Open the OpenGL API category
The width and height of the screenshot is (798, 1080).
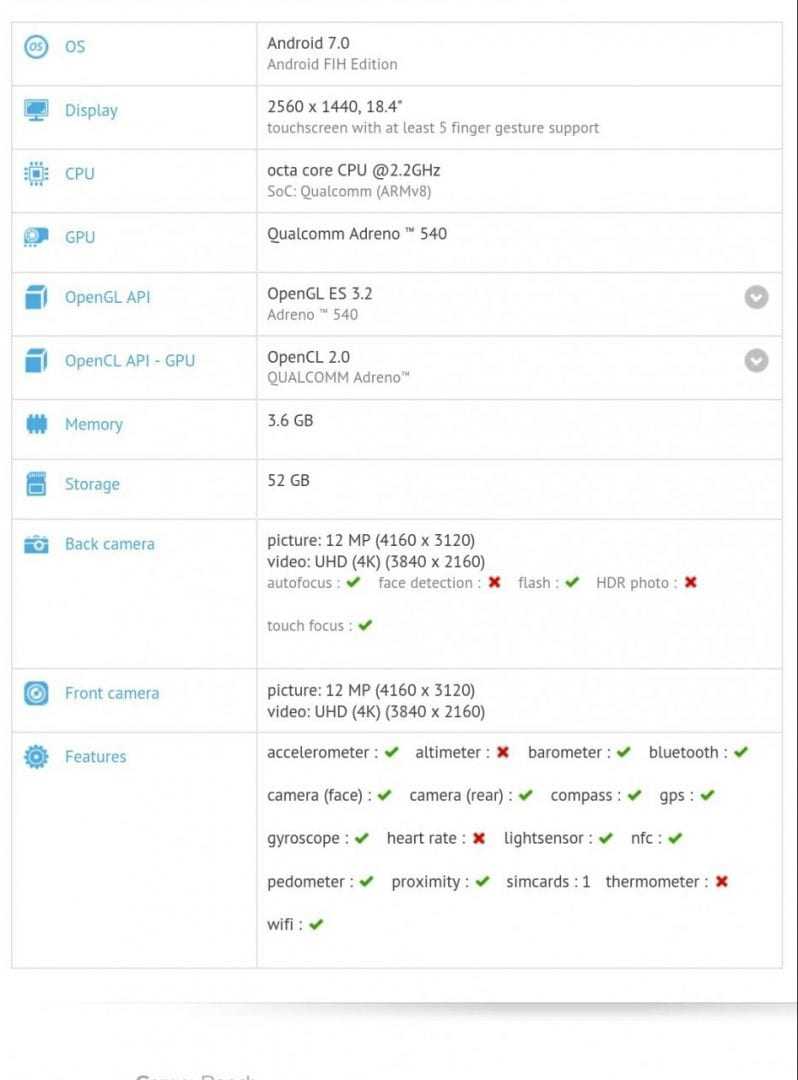pyautogui.click(x=107, y=297)
